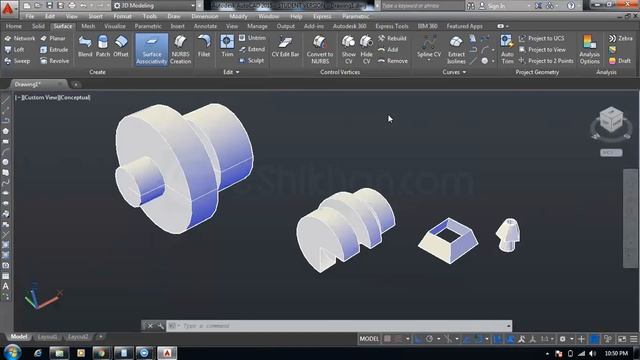Click Hide CV
640x360 pixels.
367,49
